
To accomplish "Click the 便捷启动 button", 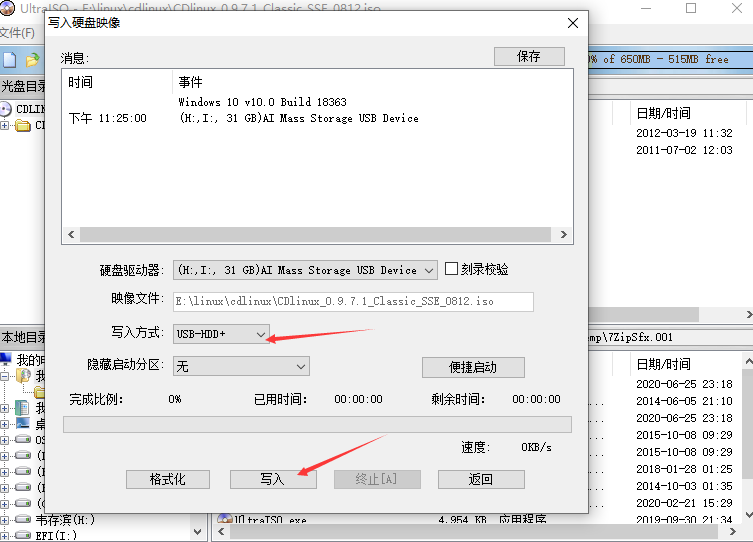I will click(473, 367).
